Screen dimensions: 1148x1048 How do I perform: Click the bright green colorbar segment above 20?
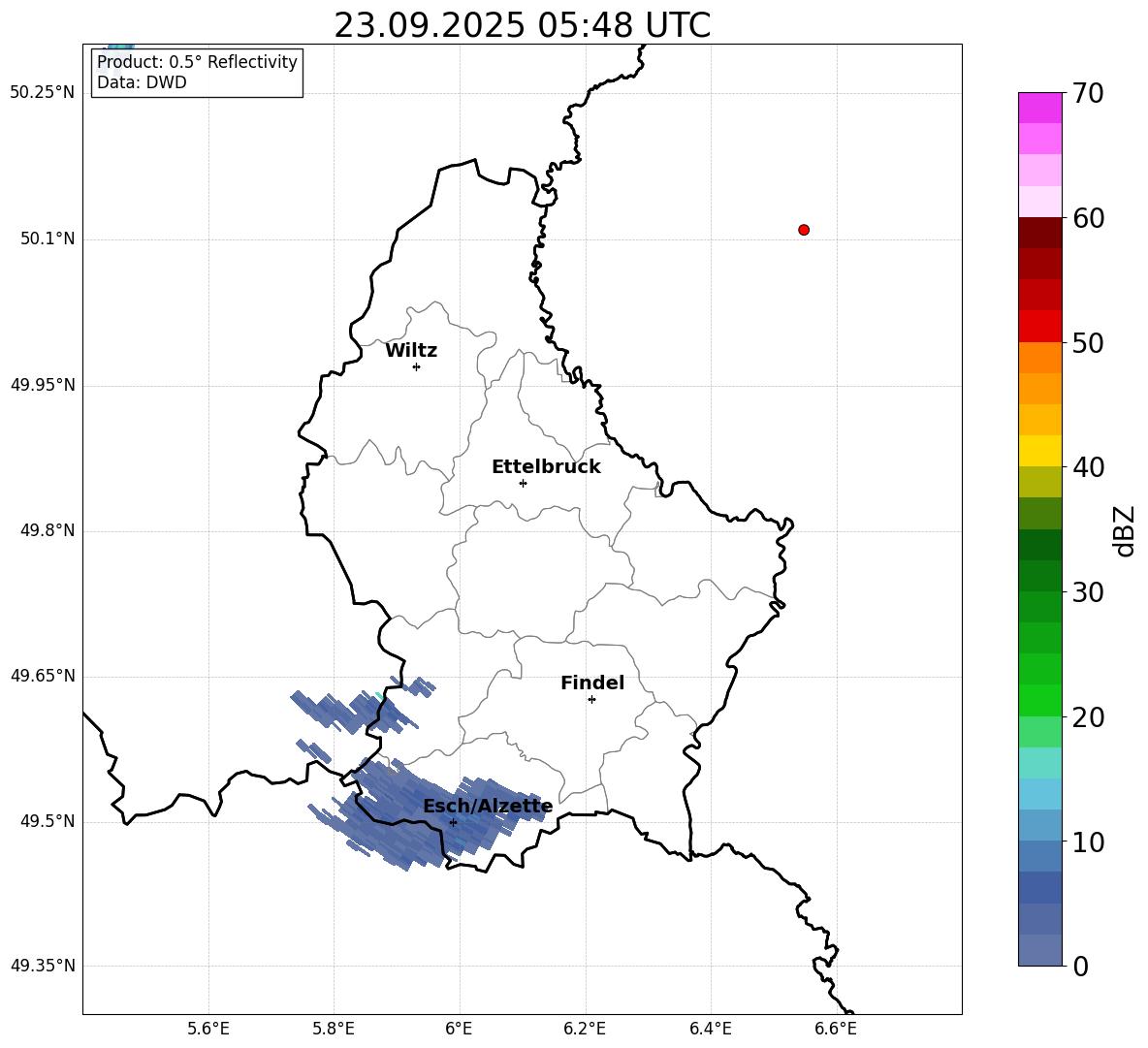[x=1040, y=700]
